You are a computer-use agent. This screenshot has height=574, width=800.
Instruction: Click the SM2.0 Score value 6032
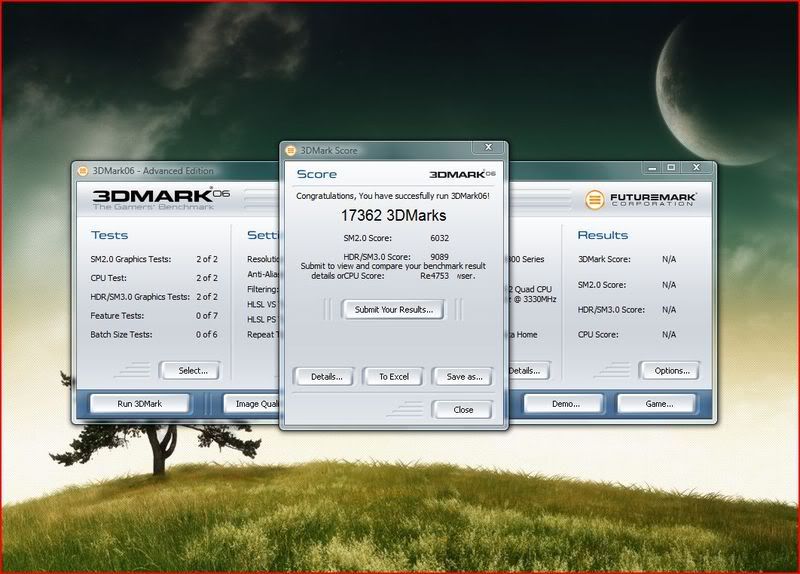coord(439,238)
